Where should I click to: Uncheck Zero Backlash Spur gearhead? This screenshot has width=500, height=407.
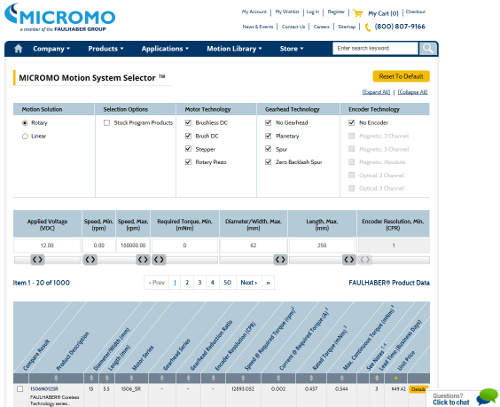pyautogui.click(x=268, y=162)
